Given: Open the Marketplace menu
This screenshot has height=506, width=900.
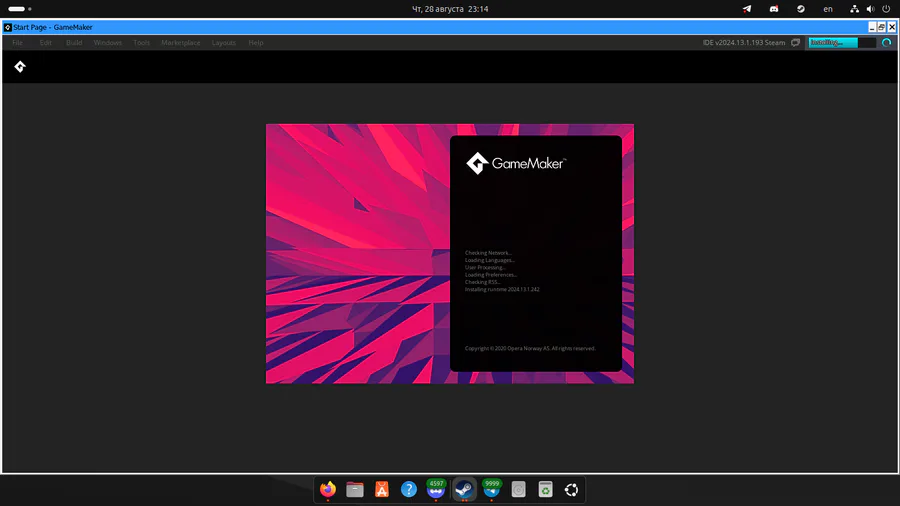Looking at the screenshot, I should [x=180, y=42].
